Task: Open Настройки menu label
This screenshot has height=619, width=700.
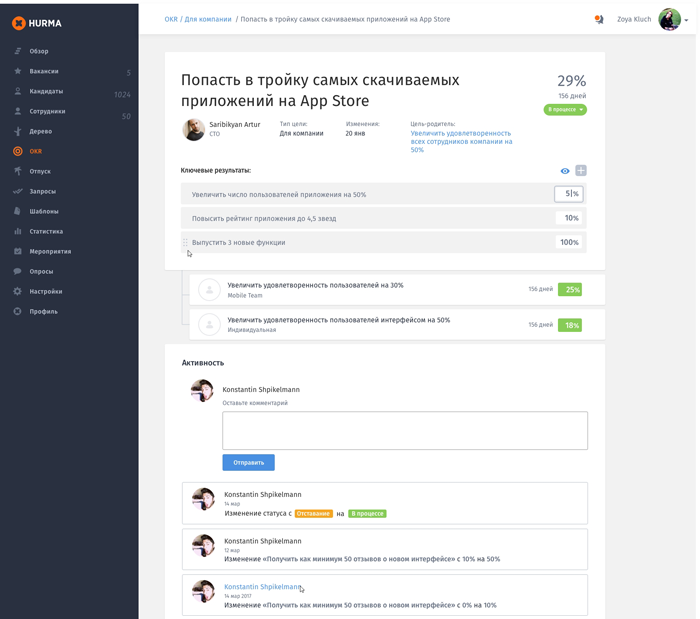Action: pos(46,292)
